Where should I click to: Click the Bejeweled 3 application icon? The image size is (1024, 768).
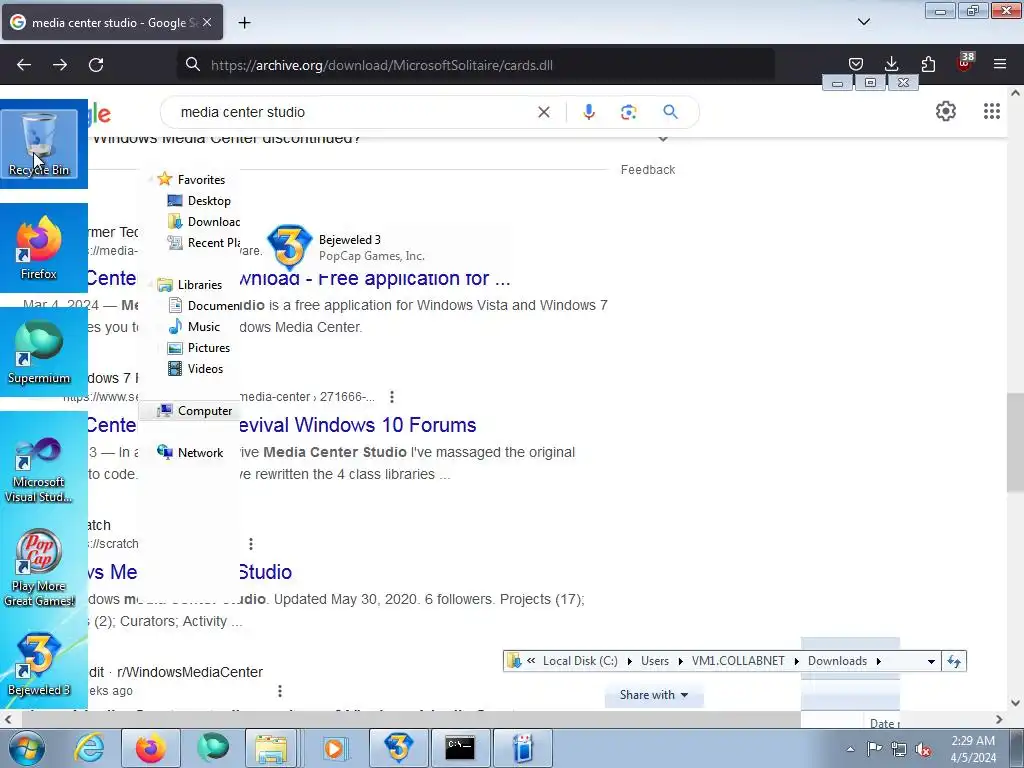click(x=289, y=248)
